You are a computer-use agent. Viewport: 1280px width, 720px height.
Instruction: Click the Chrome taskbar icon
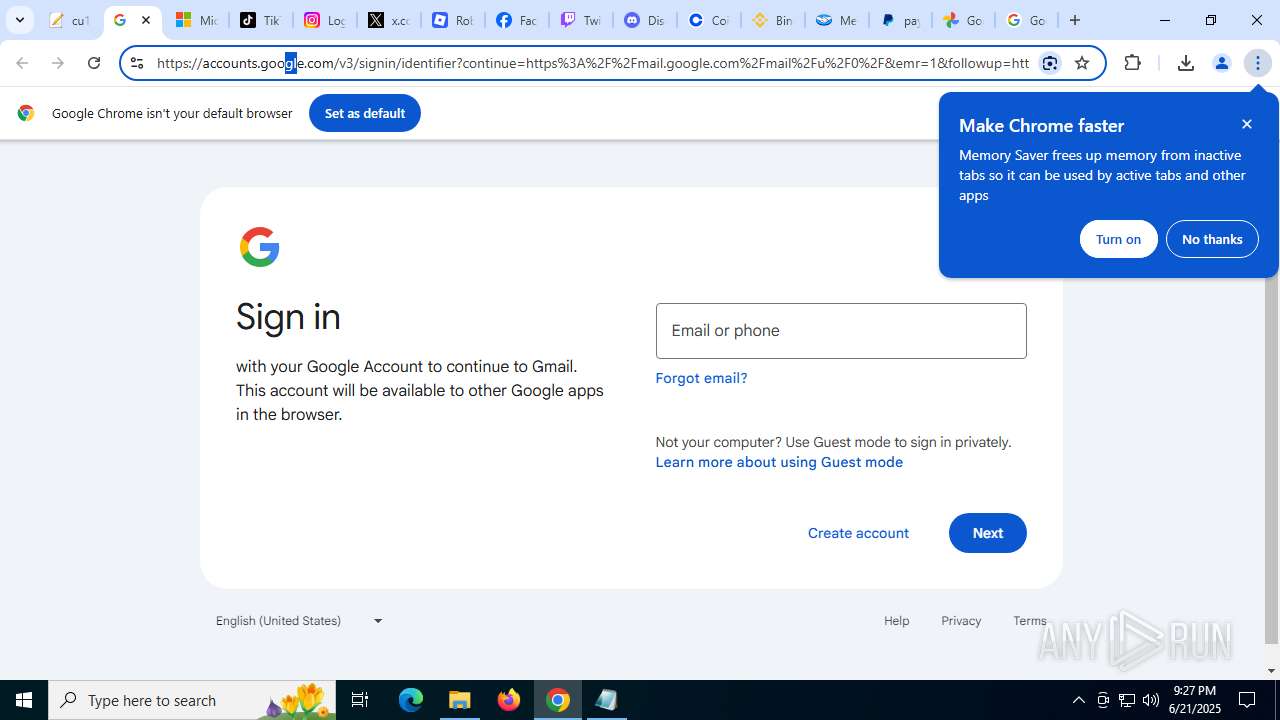[x=558, y=700]
